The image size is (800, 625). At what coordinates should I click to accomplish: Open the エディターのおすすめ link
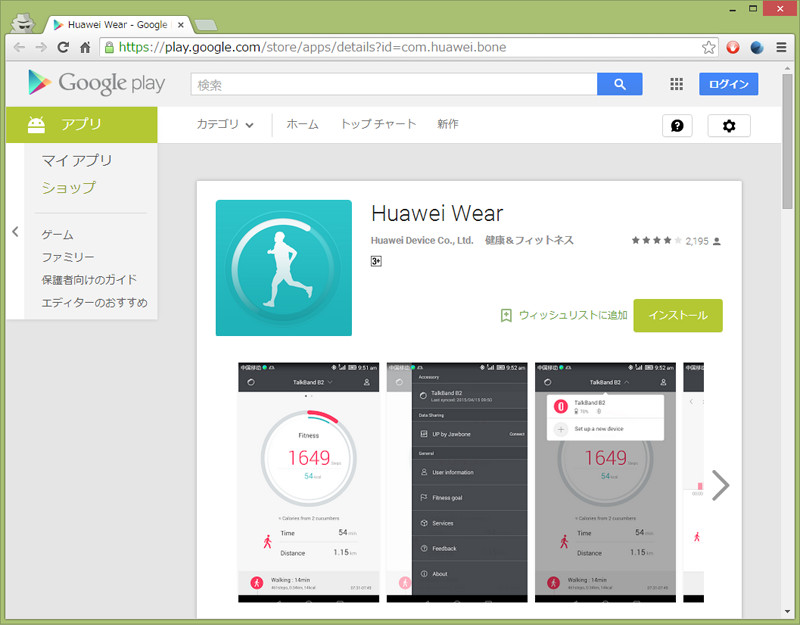tap(94, 303)
